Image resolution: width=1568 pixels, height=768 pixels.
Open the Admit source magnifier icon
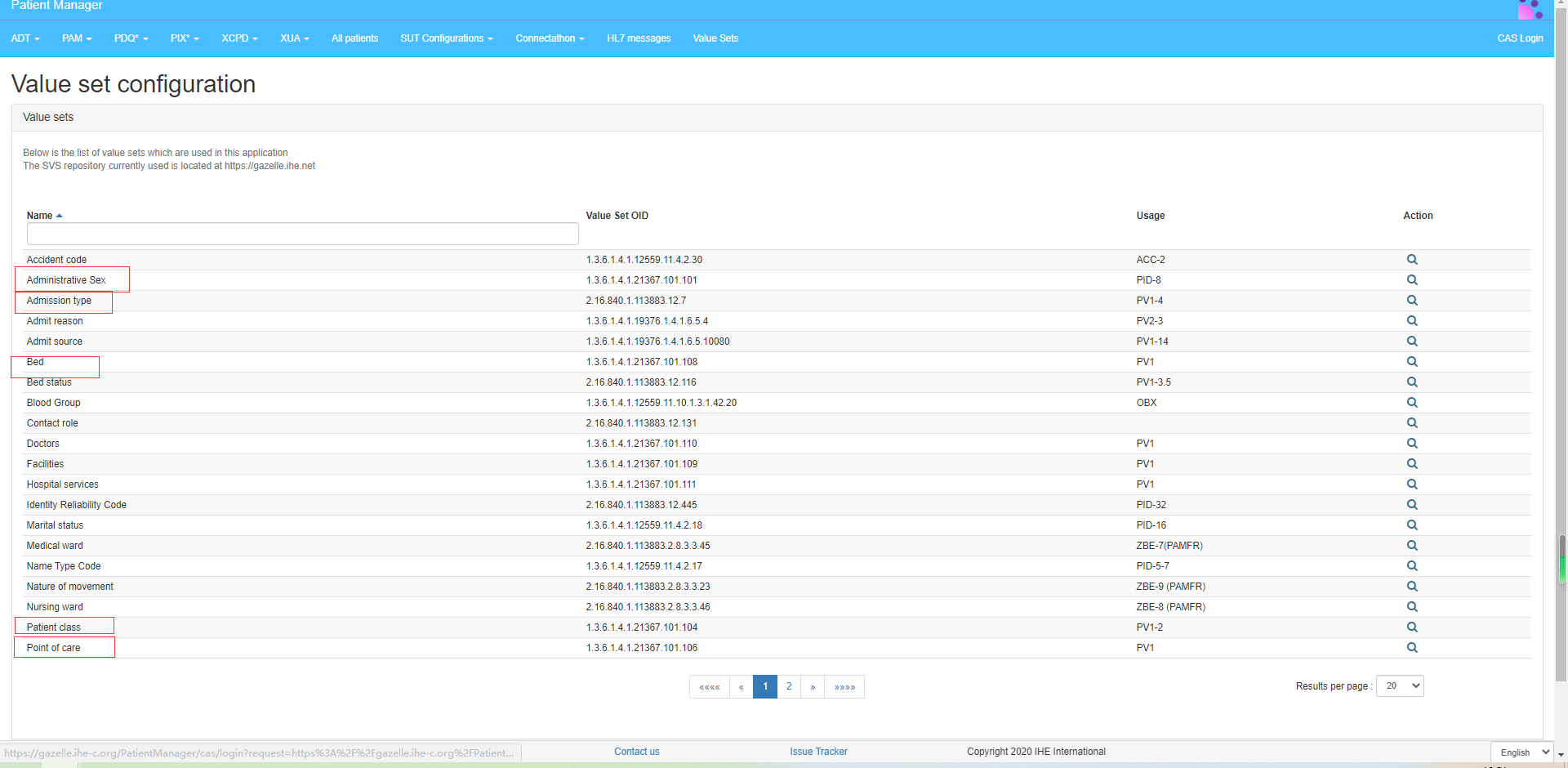[x=1411, y=342]
